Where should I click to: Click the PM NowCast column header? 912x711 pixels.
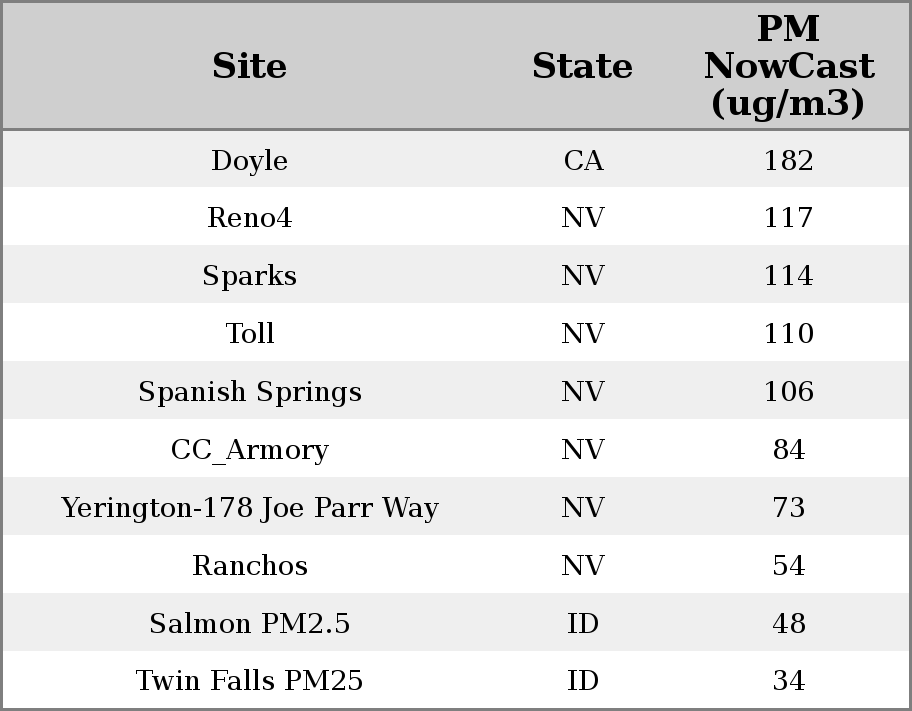(788, 66)
